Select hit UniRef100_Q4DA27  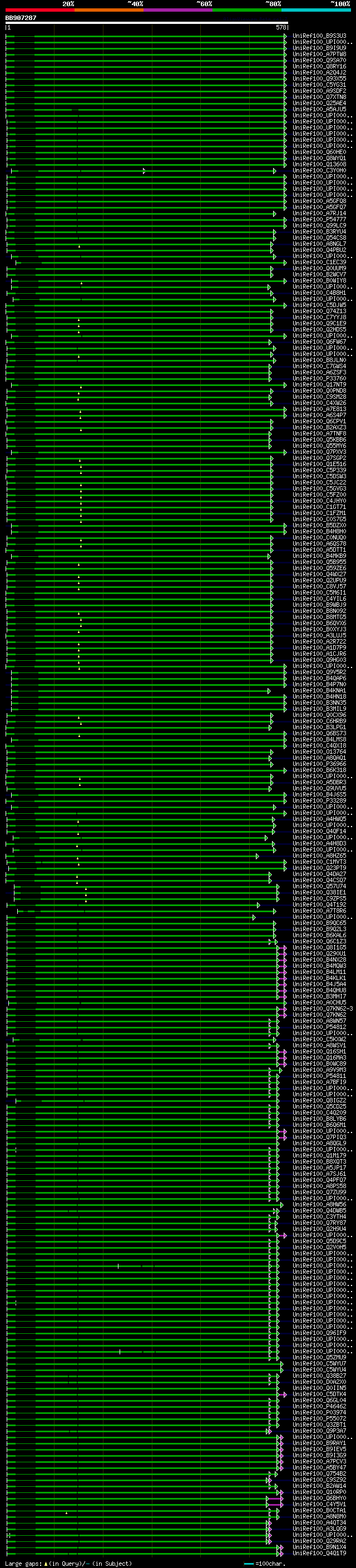point(319,874)
